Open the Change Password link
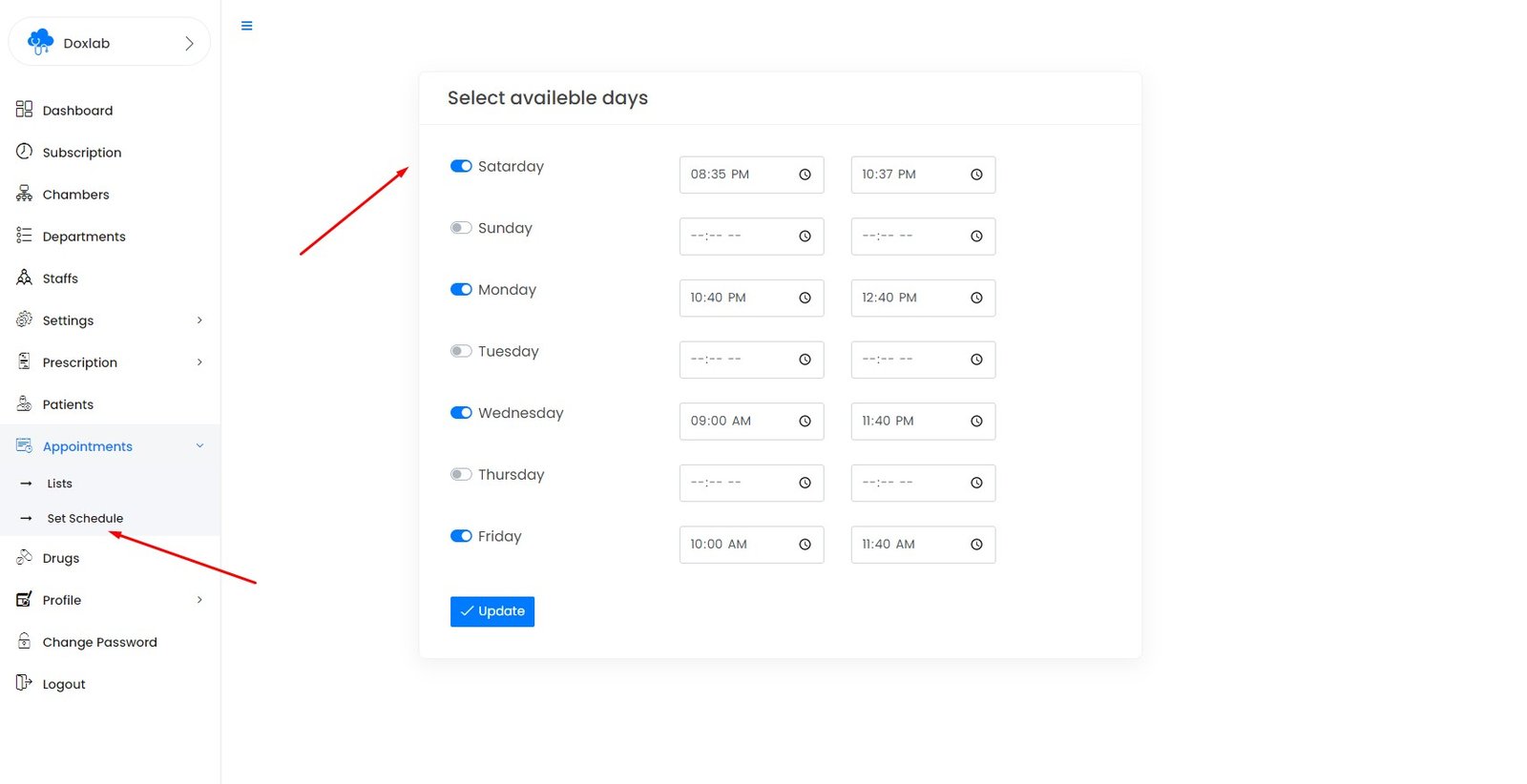This screenshot has height=784, width=1527. 99,642
